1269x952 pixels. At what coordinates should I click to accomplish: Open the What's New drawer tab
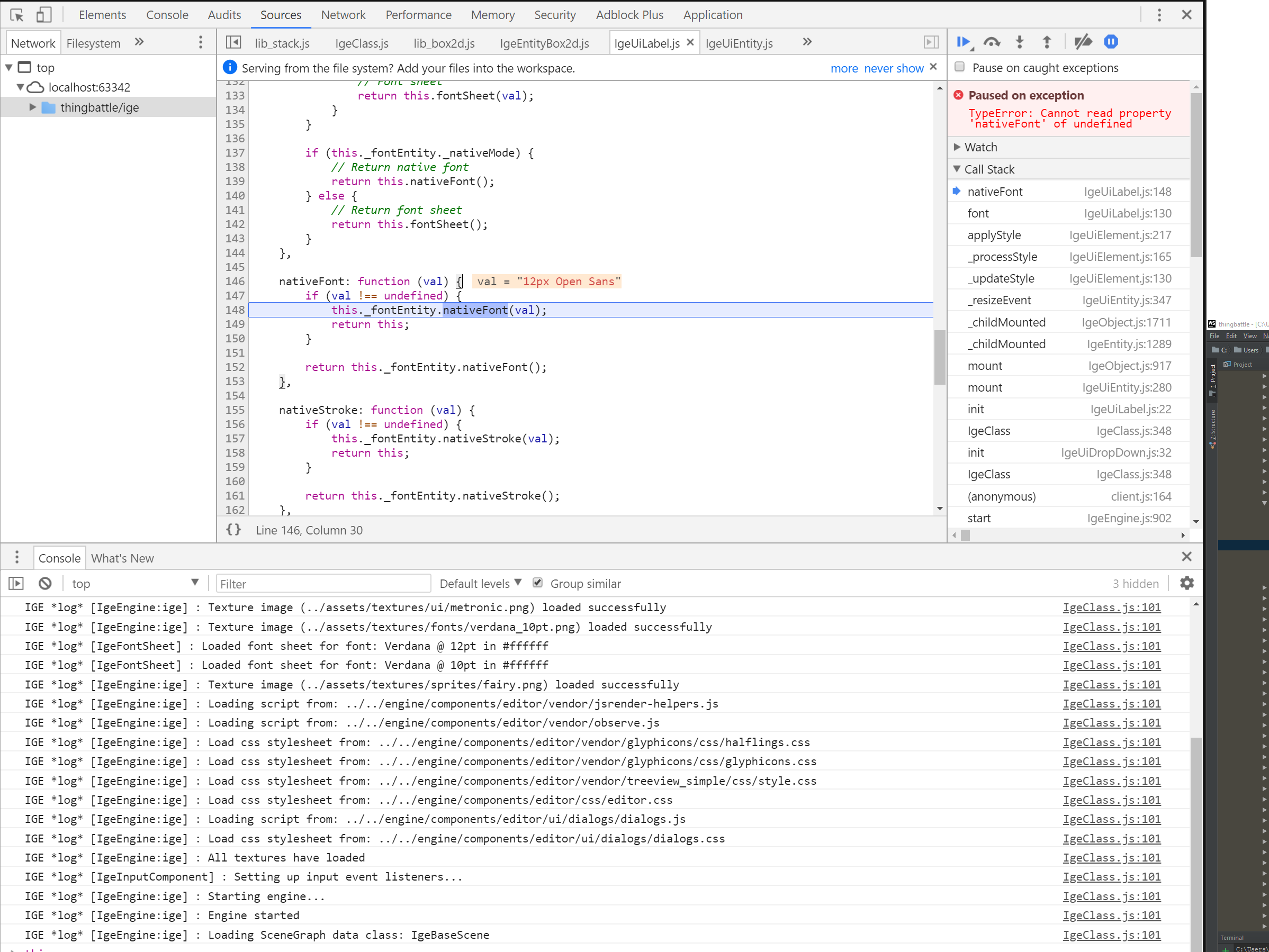click(x=122, y=558)
